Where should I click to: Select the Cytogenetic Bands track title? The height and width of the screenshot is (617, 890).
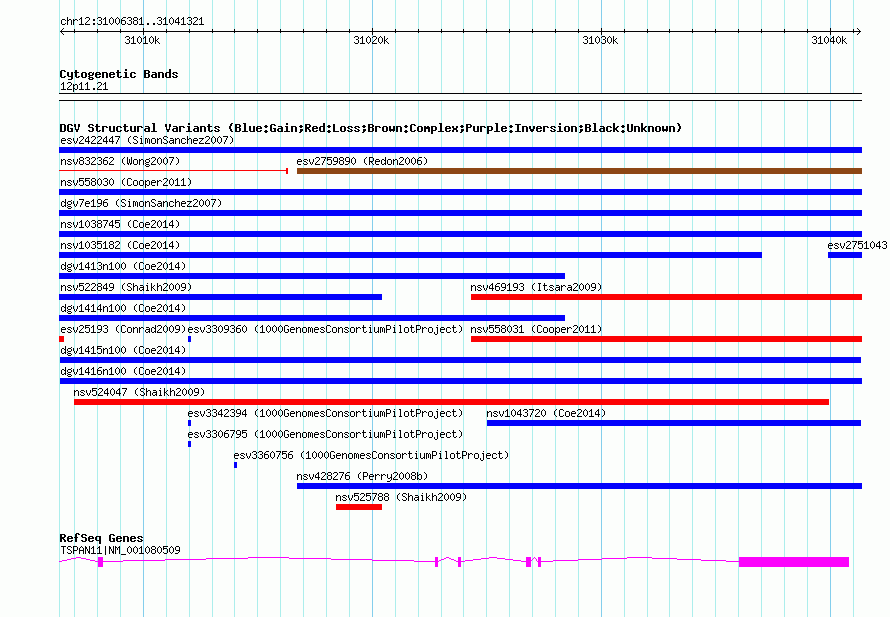pyautogui.click(x=119, y=74)
